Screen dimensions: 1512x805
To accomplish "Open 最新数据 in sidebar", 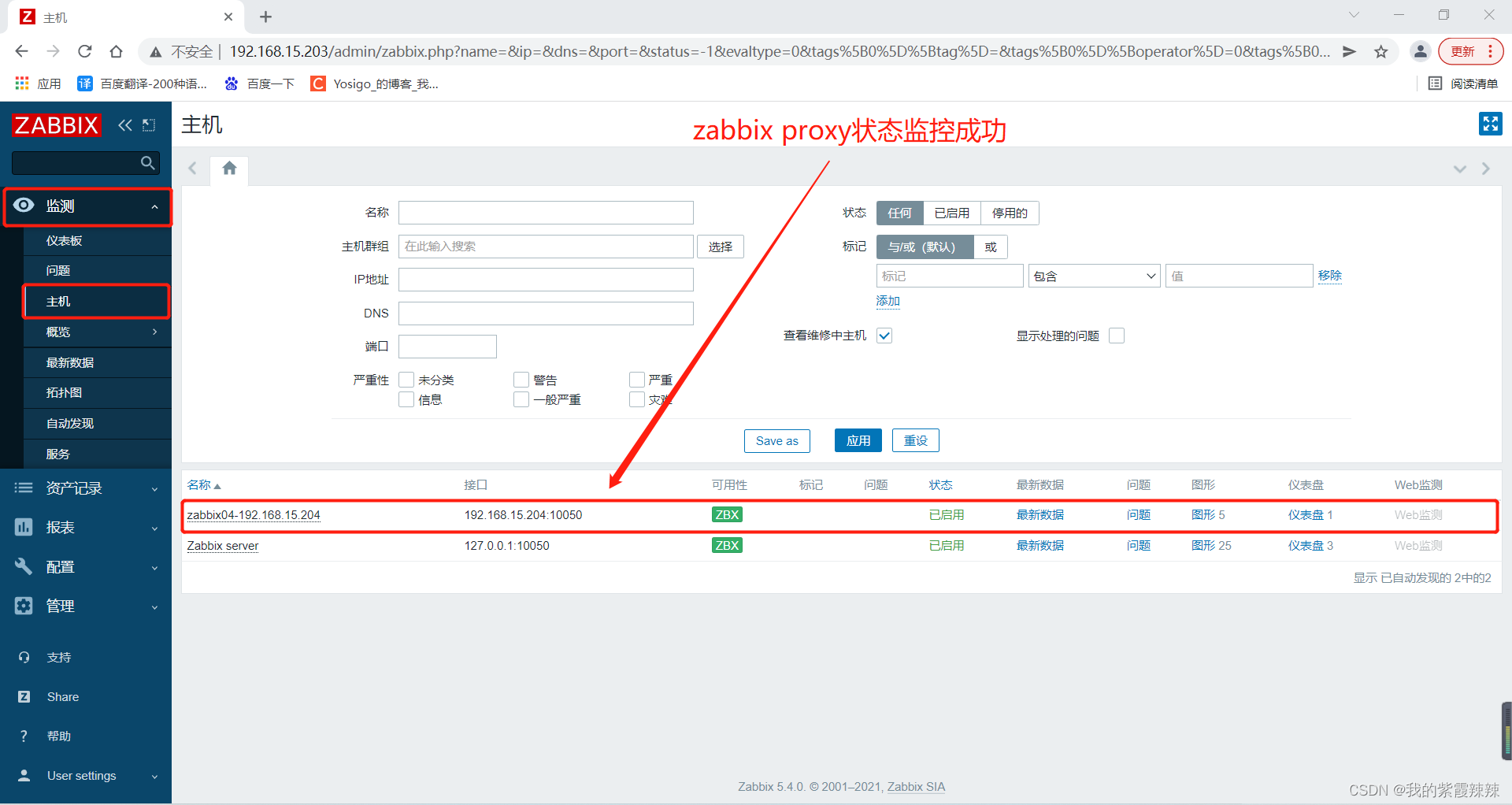I will [97, 362].
